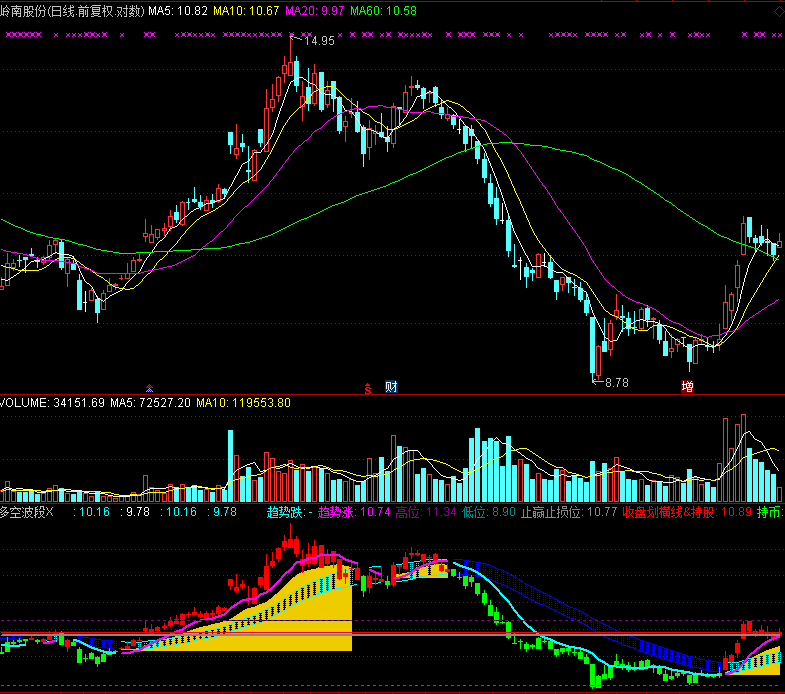Click the 14.95 high price label

pyautogui.click(x=319, y=41)
